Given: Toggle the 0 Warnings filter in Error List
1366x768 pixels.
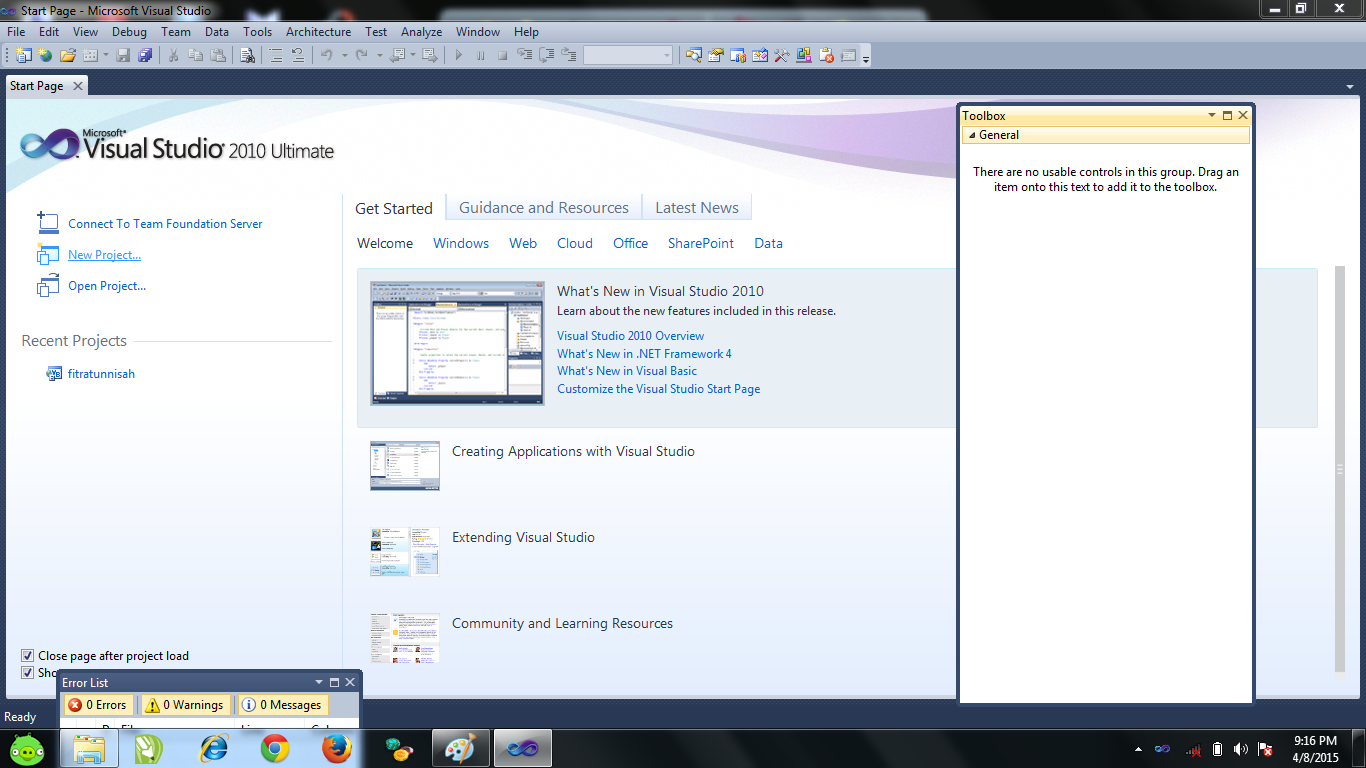Looking at the screenshot, I should pyautogui.click(x=185, y=704).
